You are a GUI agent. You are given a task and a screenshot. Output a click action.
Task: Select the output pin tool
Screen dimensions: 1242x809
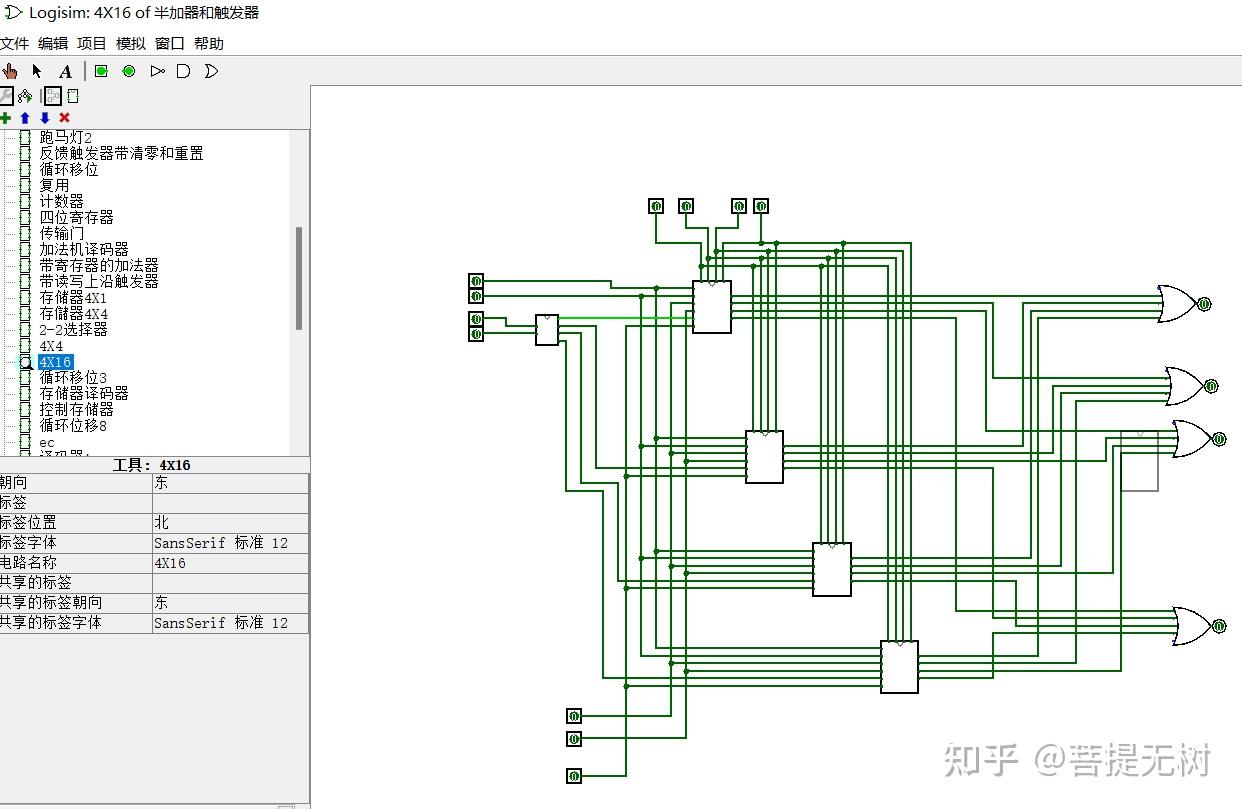pyautogui.click(x=128, y=70)
